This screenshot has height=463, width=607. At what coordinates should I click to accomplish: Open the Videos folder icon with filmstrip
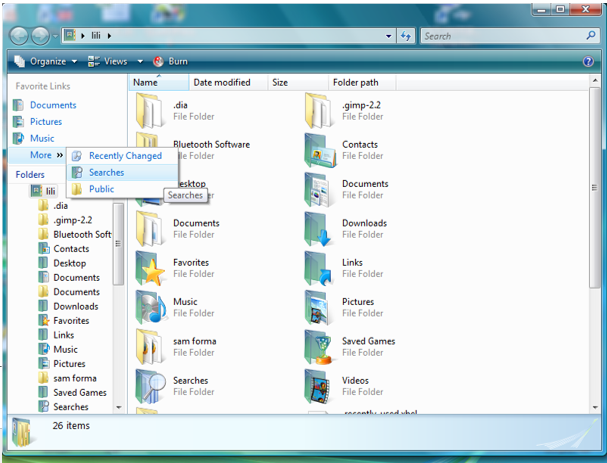point(317,386)
